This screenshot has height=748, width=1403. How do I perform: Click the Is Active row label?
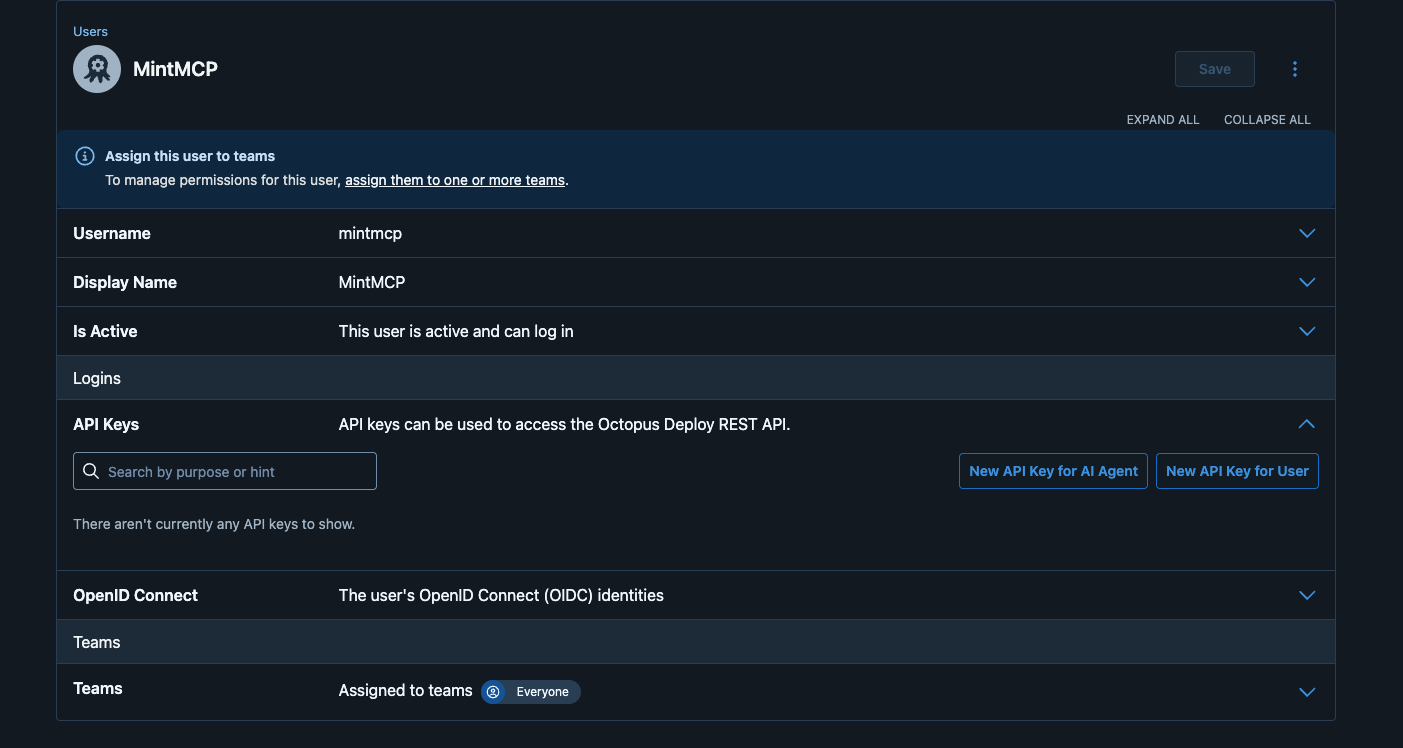105,331
